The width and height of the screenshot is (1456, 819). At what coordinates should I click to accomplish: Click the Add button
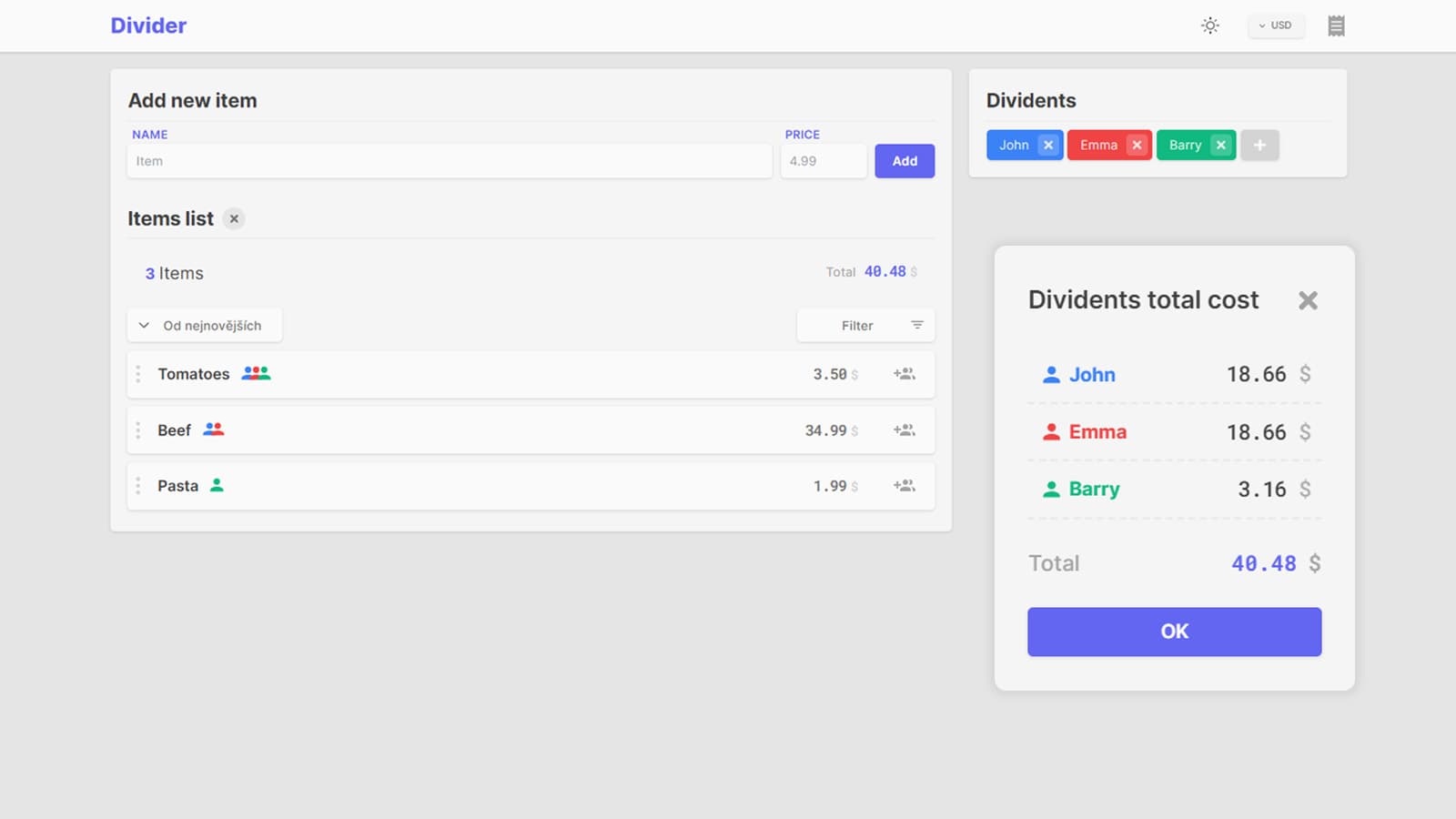pos(904,161)
